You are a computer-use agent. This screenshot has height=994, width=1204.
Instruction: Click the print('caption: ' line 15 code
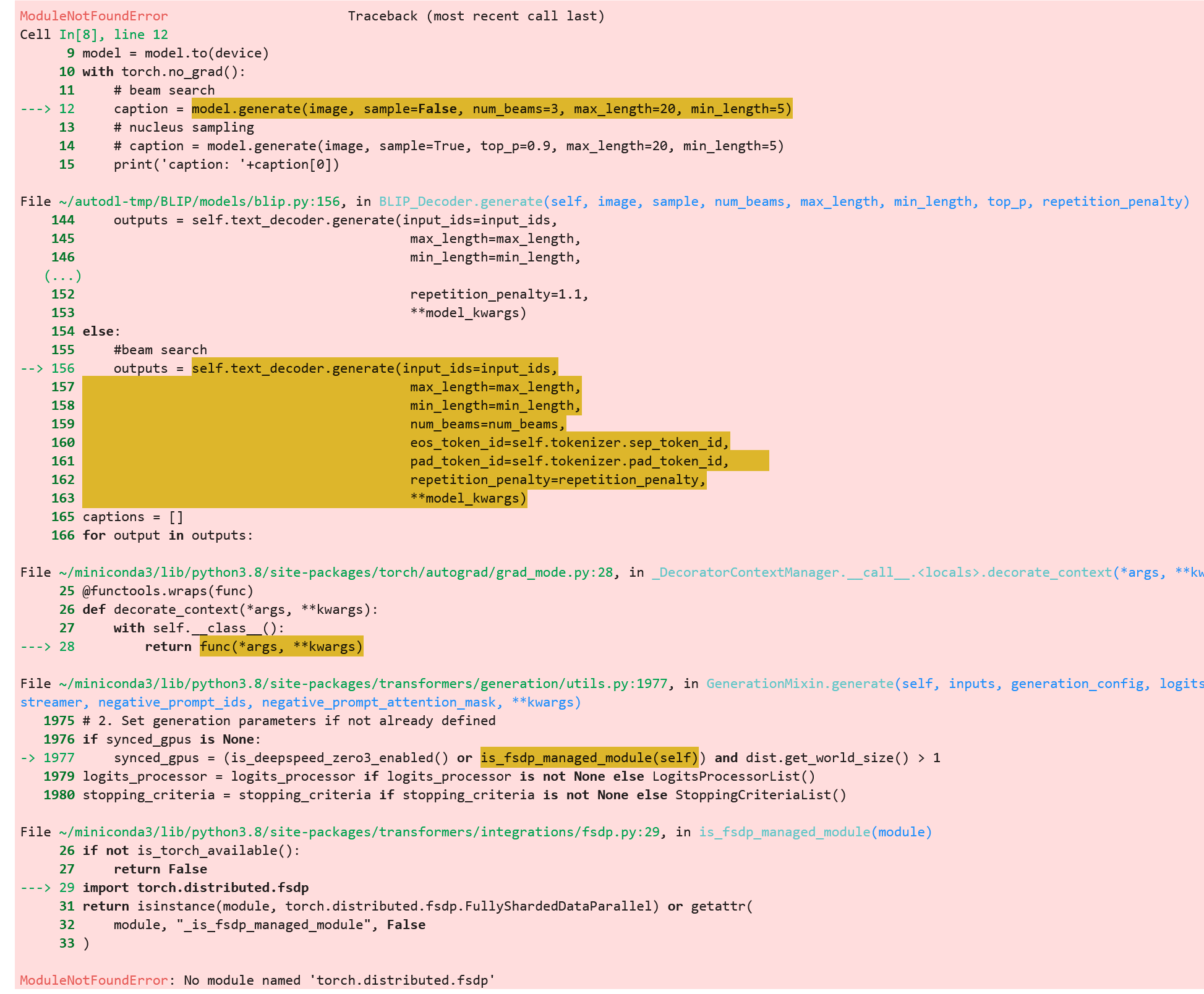tap(226, 164)
